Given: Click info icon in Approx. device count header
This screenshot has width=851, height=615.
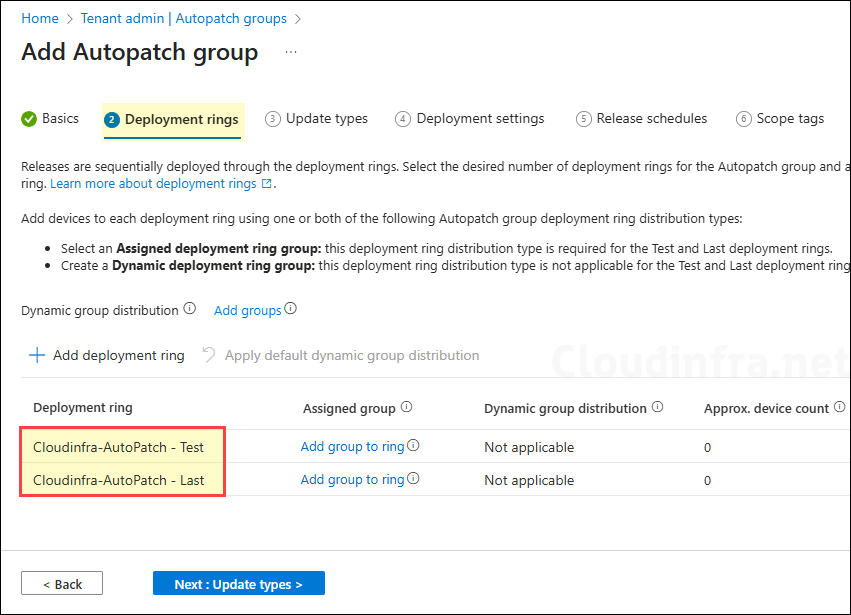Looking at the screenshot, I should (x=840, y=407).
